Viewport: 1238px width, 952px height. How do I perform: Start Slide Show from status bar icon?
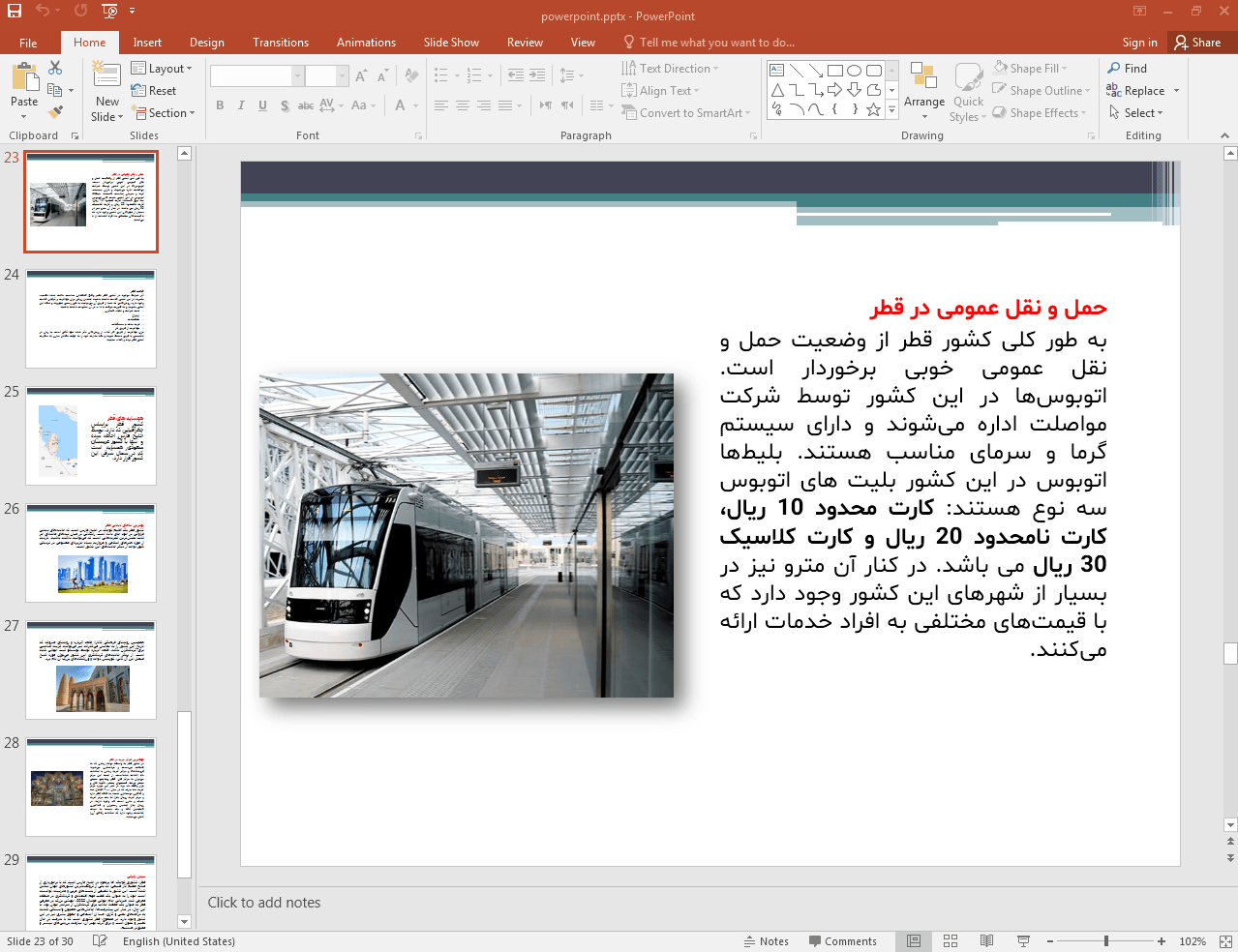click(x=1023, y=941)
